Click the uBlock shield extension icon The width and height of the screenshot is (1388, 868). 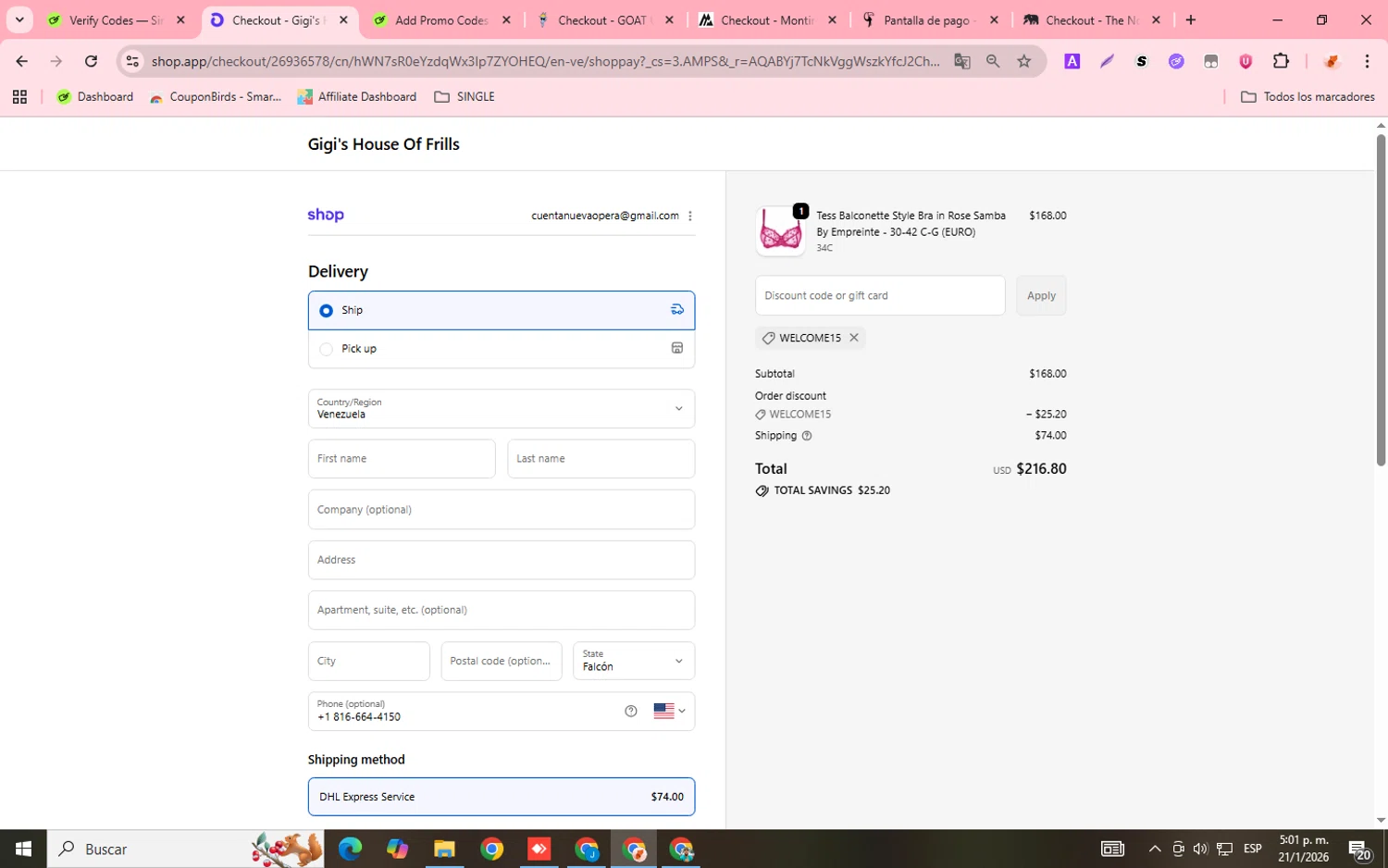pos(1245,61)
